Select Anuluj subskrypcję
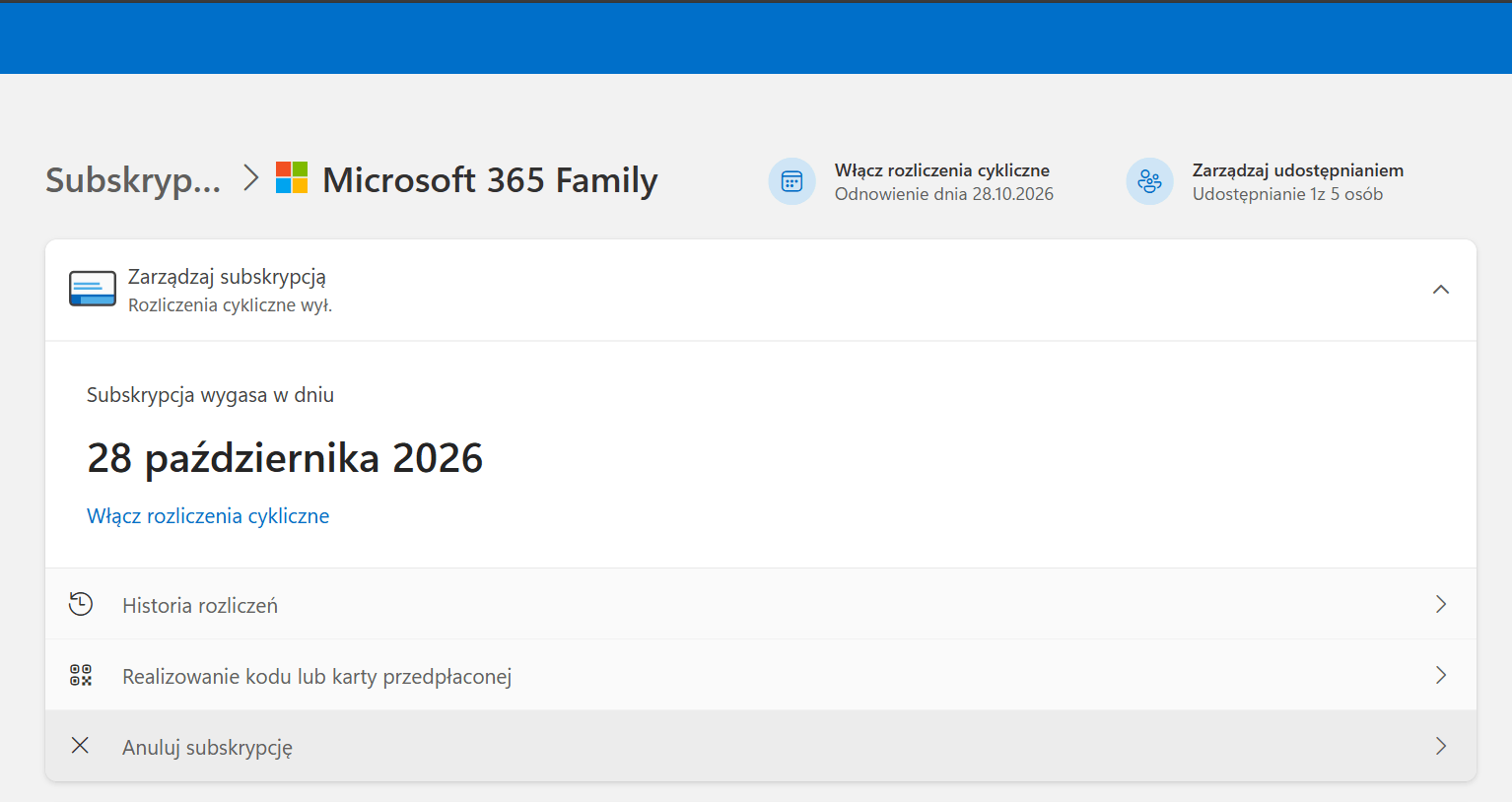Screen dimensions: 1512x802 (x=761, y=746)
